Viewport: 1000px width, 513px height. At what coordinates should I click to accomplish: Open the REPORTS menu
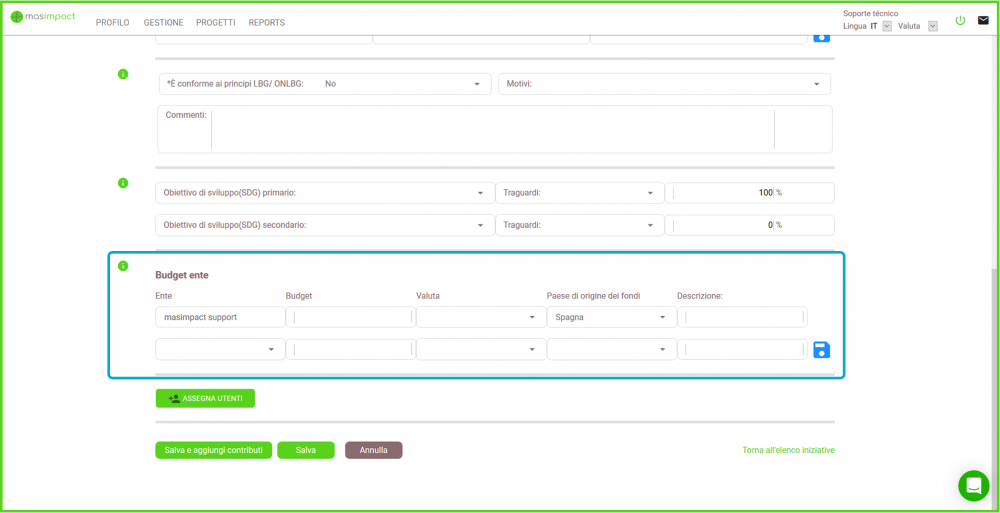coord(266,23)
